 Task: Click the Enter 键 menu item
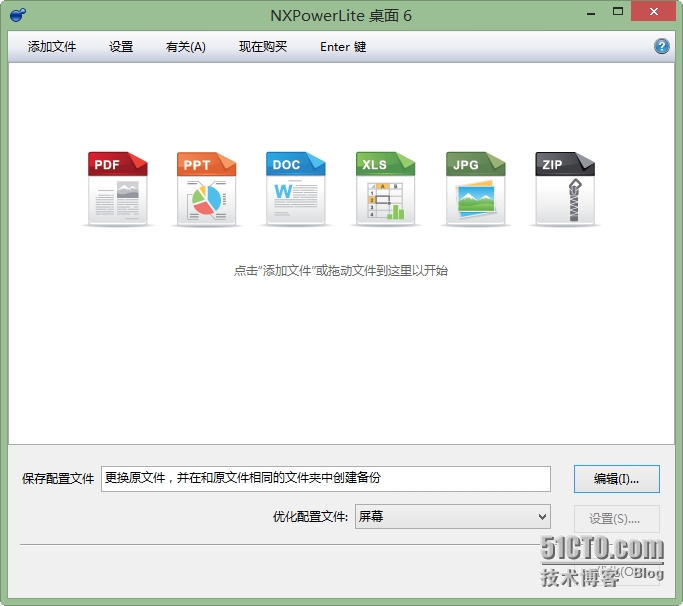[343, 47]
